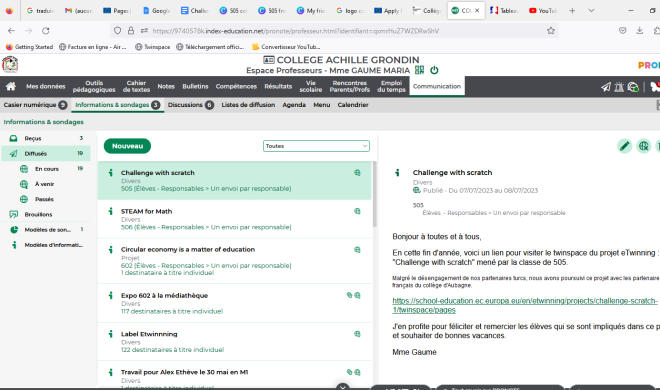Open the Compétences menu
This screenshot has width=660, height=390.
click(x=236, y=86)
